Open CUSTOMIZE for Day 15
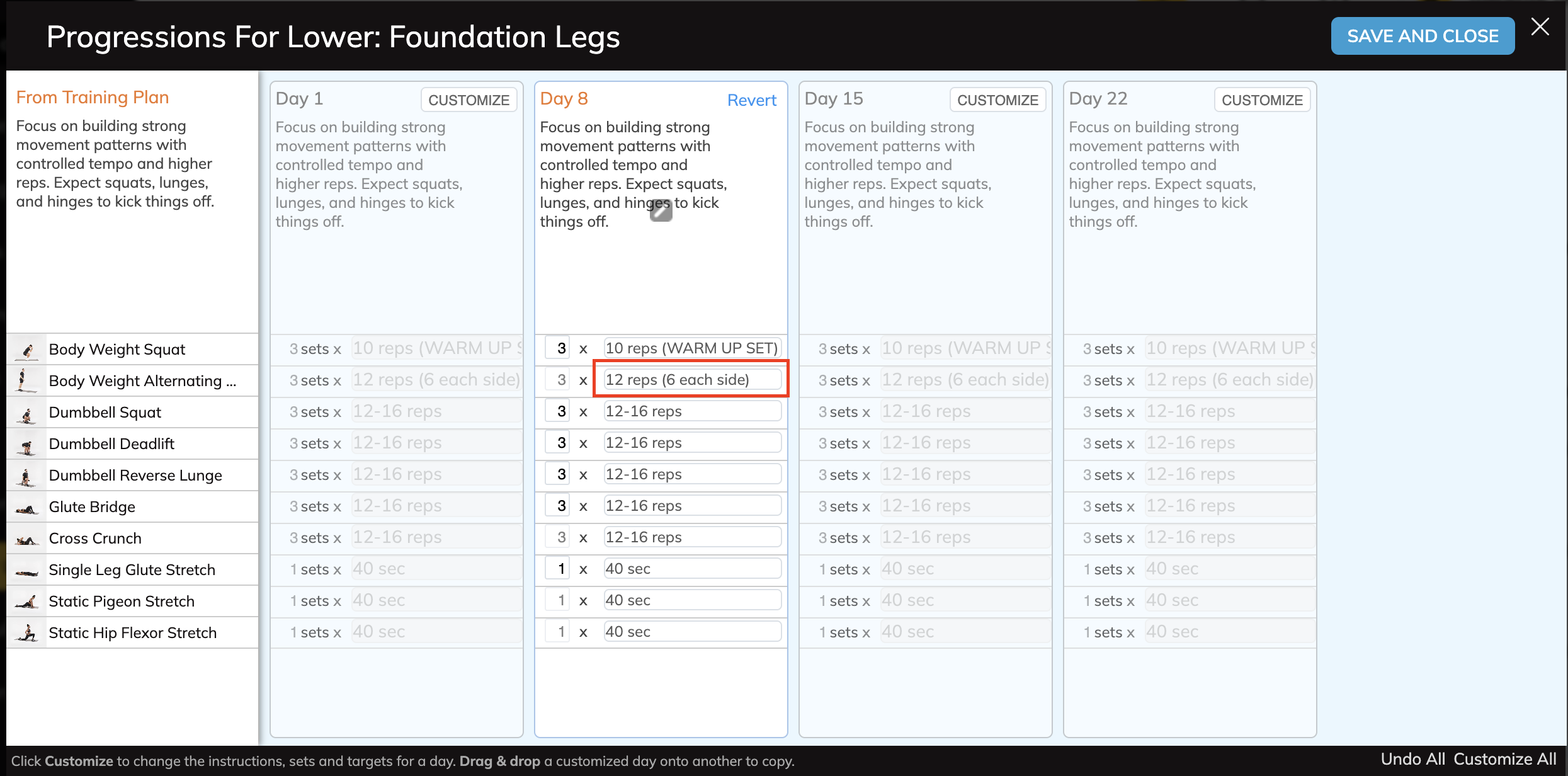 [997, 100]
